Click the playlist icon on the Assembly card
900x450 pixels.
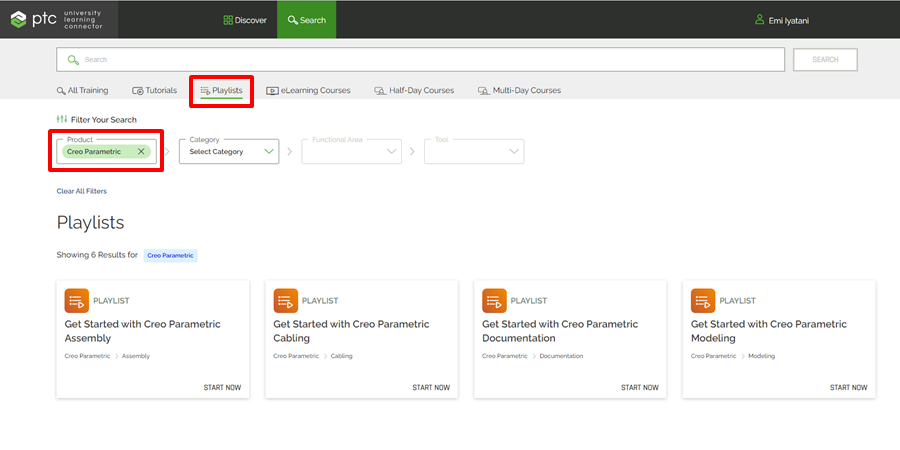point(77,300)
